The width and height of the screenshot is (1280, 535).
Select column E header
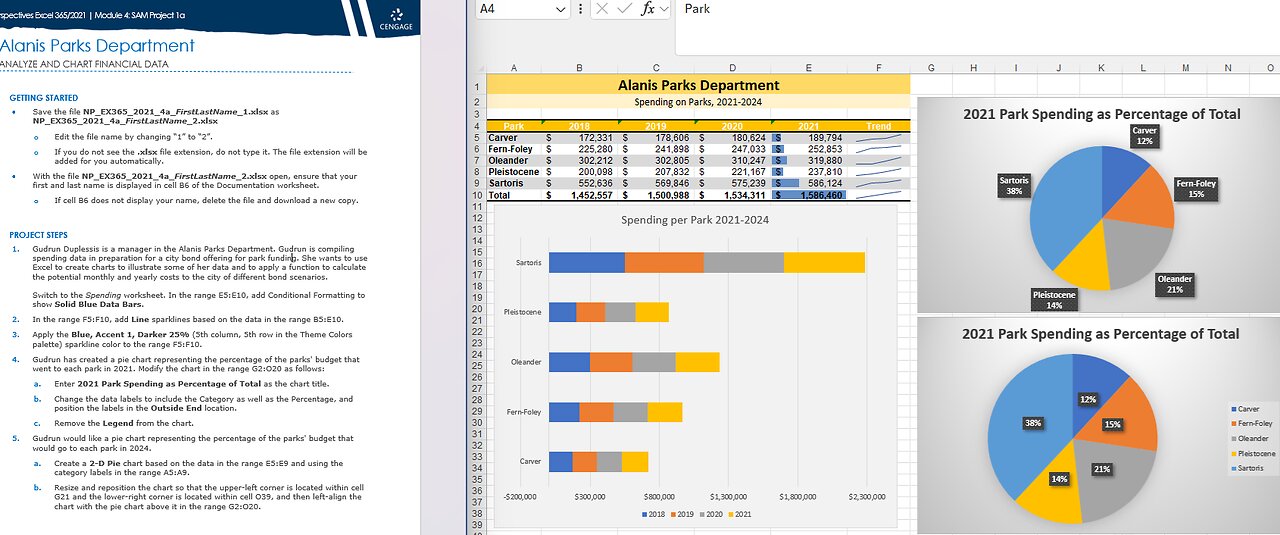[808, 68]
